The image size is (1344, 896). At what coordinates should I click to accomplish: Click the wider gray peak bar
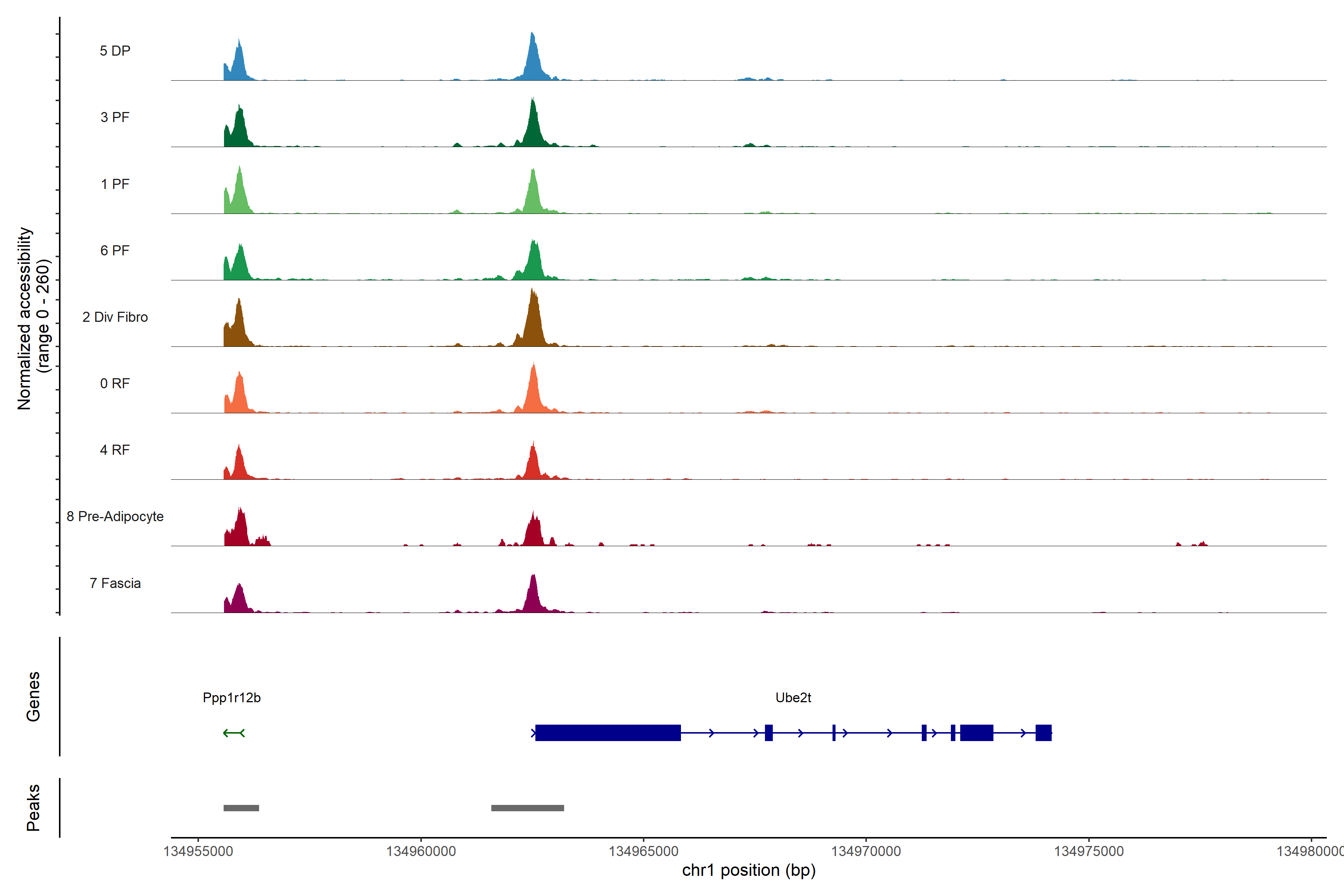528,808
